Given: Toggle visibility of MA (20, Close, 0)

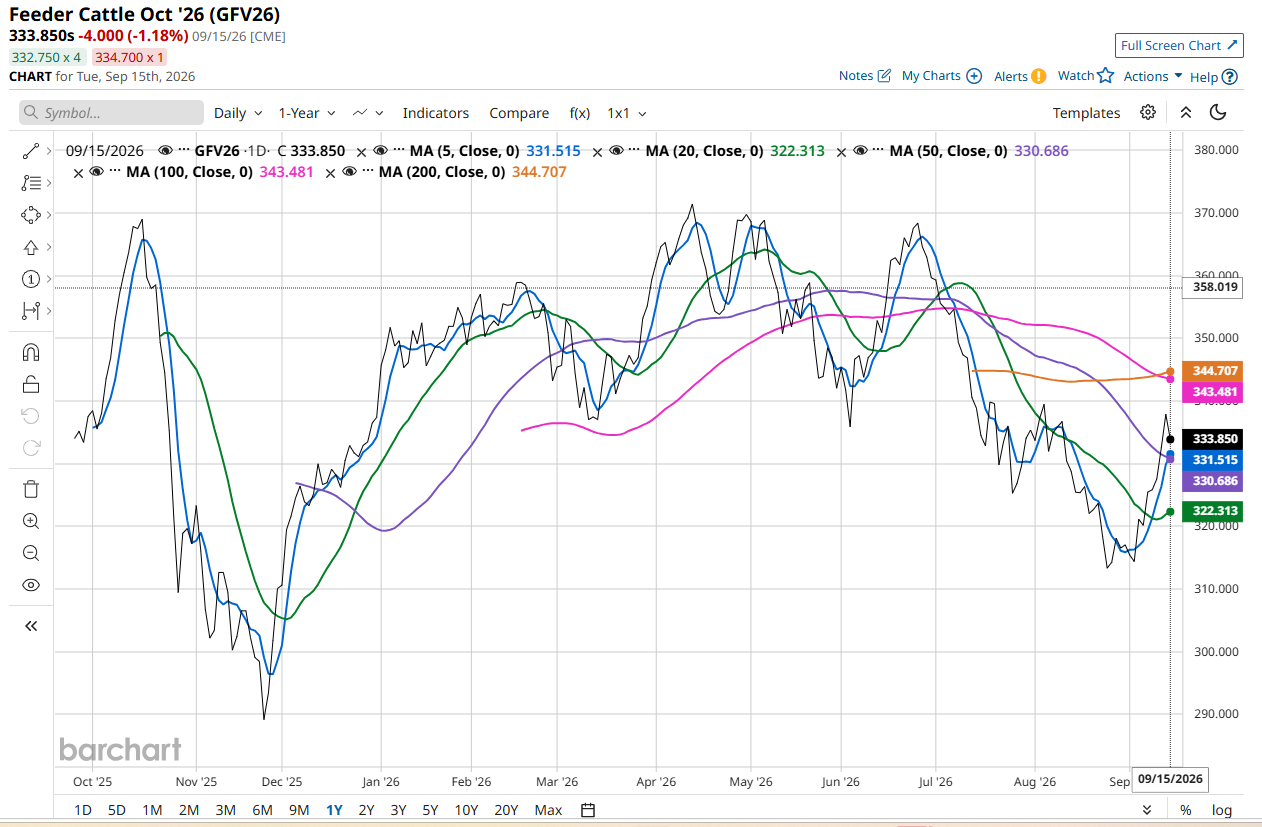Looking at the screenshot, I should (616, 151).
